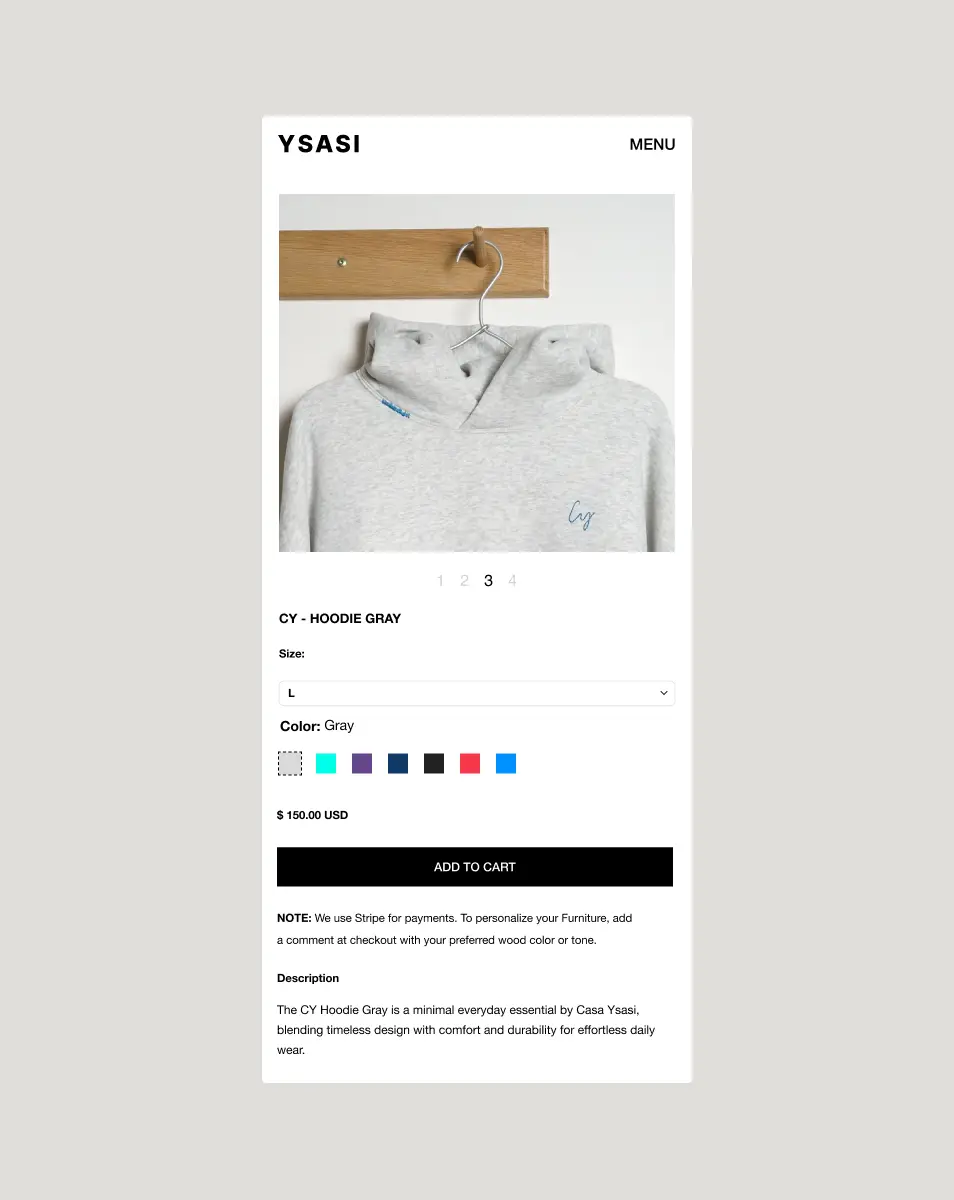Image resolution: width=954 pixels, height=1200 pixels.
Task: Click the ADD TO CART button
Action: [x=475, y=867]
